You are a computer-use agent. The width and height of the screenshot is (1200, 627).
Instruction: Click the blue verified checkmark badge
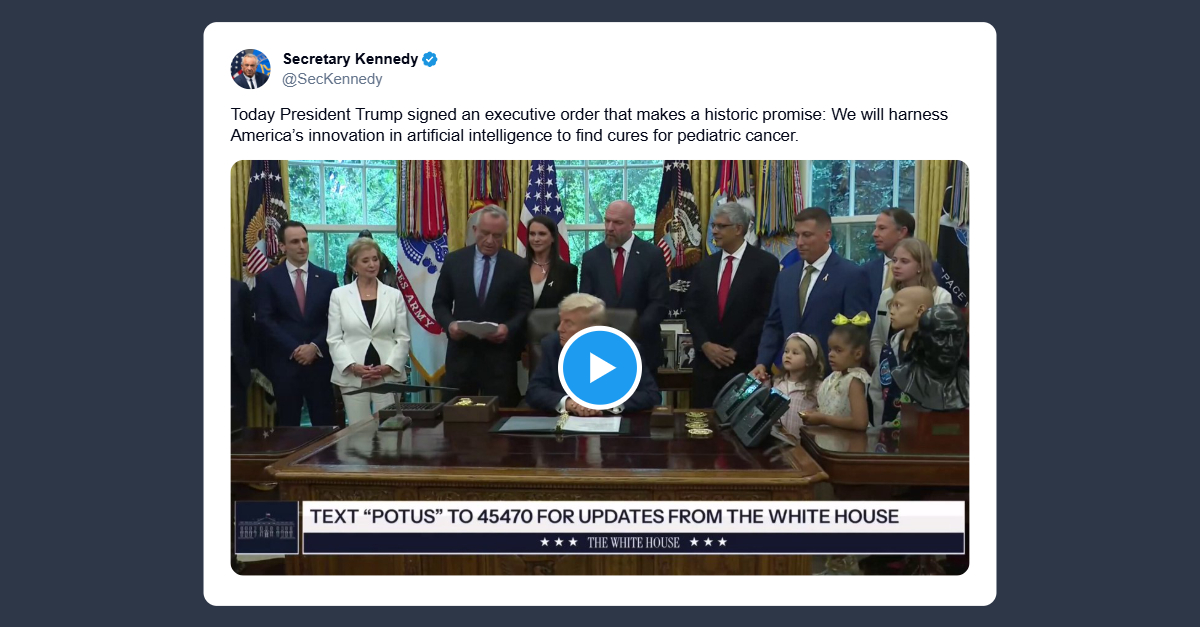(430, 59)
